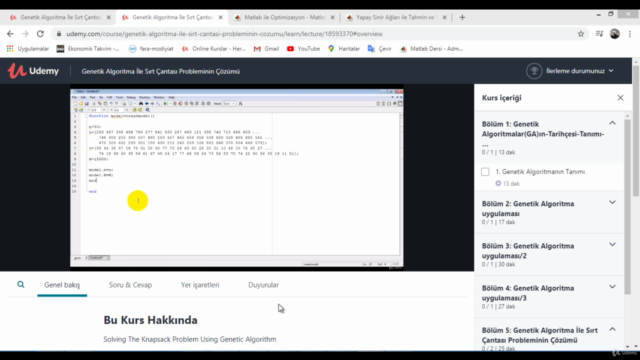Switch to Soru & Cevap tab

(130, 285)
